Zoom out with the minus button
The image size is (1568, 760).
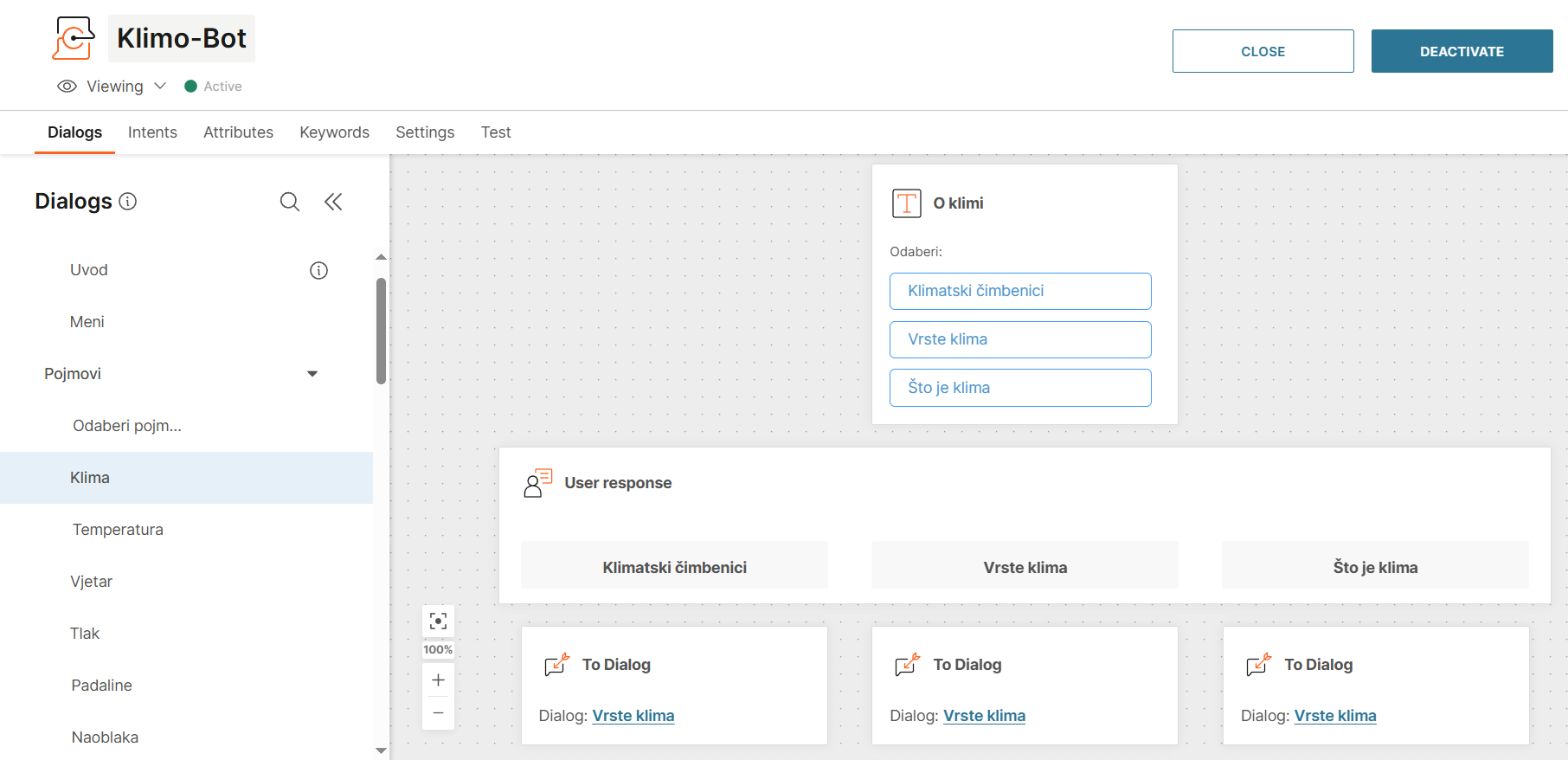point(438,713)
